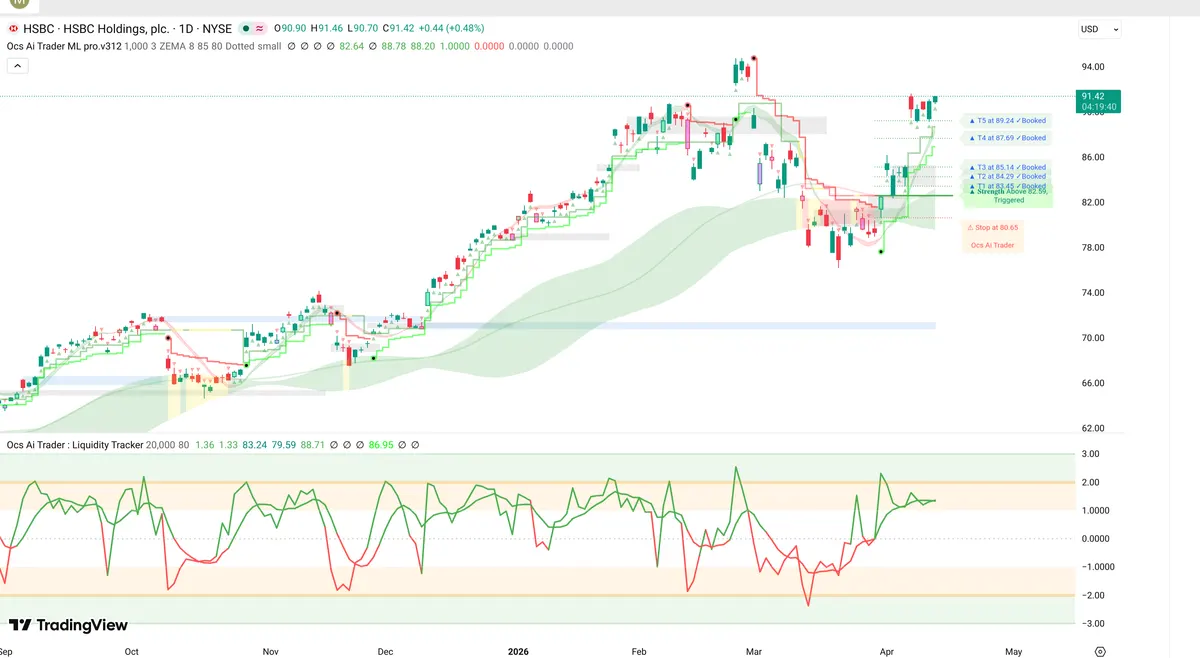Image resolution: width=1200 pixels, height=658 pixels.
Task: Click the HSBC red logo icon
Action: (12, 30)
